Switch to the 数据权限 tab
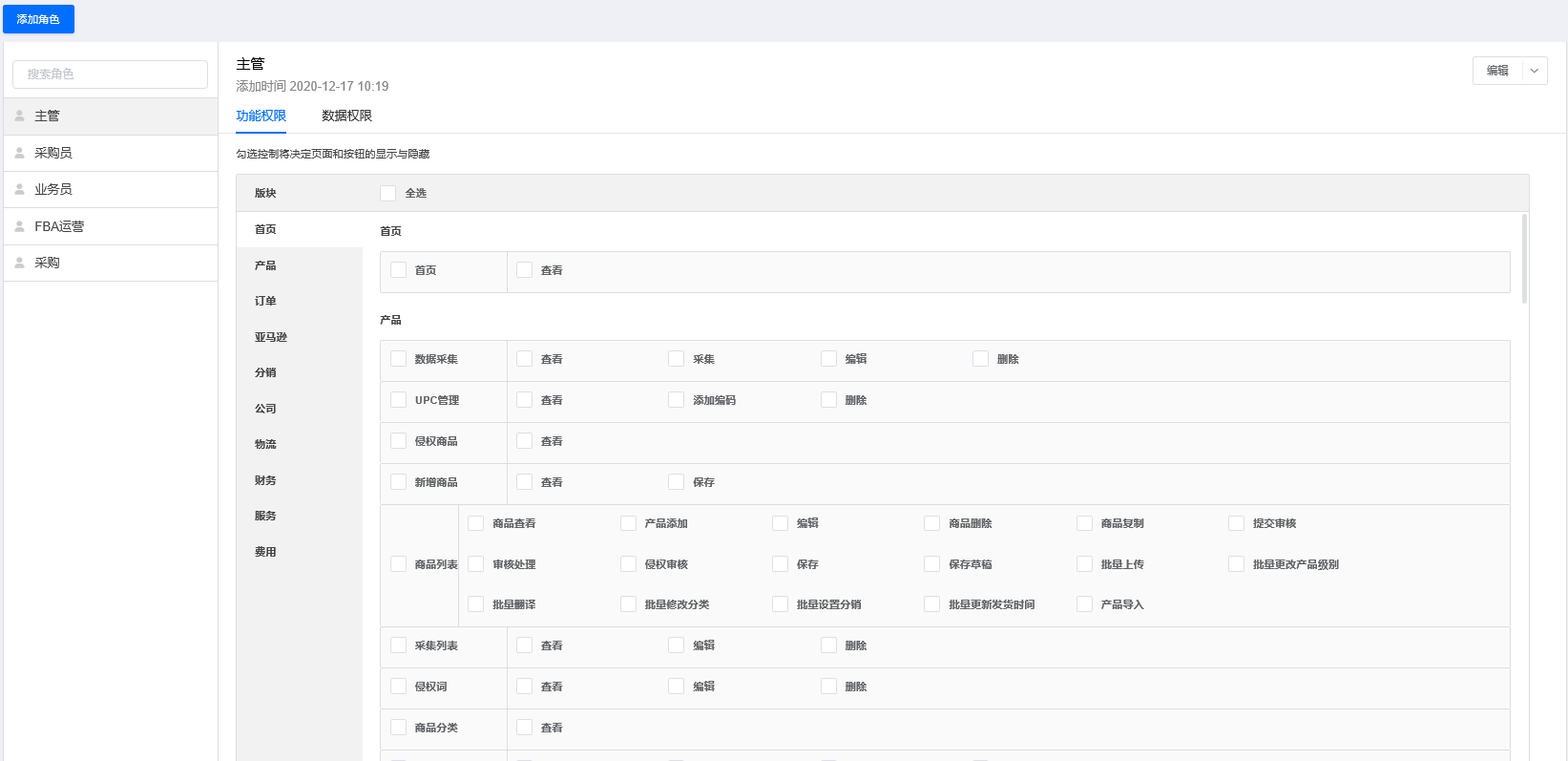 coord(346,116)
